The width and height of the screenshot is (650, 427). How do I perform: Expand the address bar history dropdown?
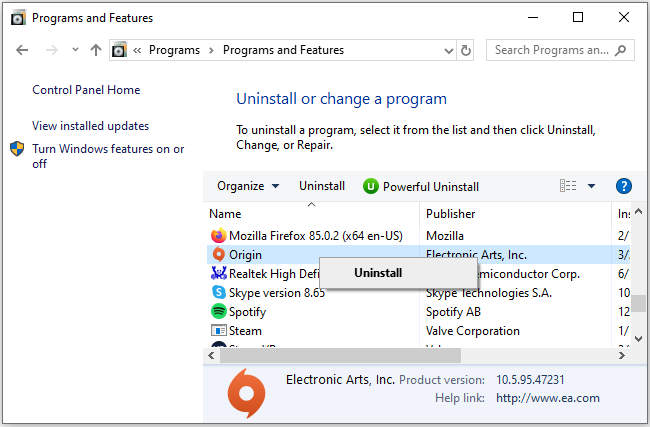tap(449, 51)
